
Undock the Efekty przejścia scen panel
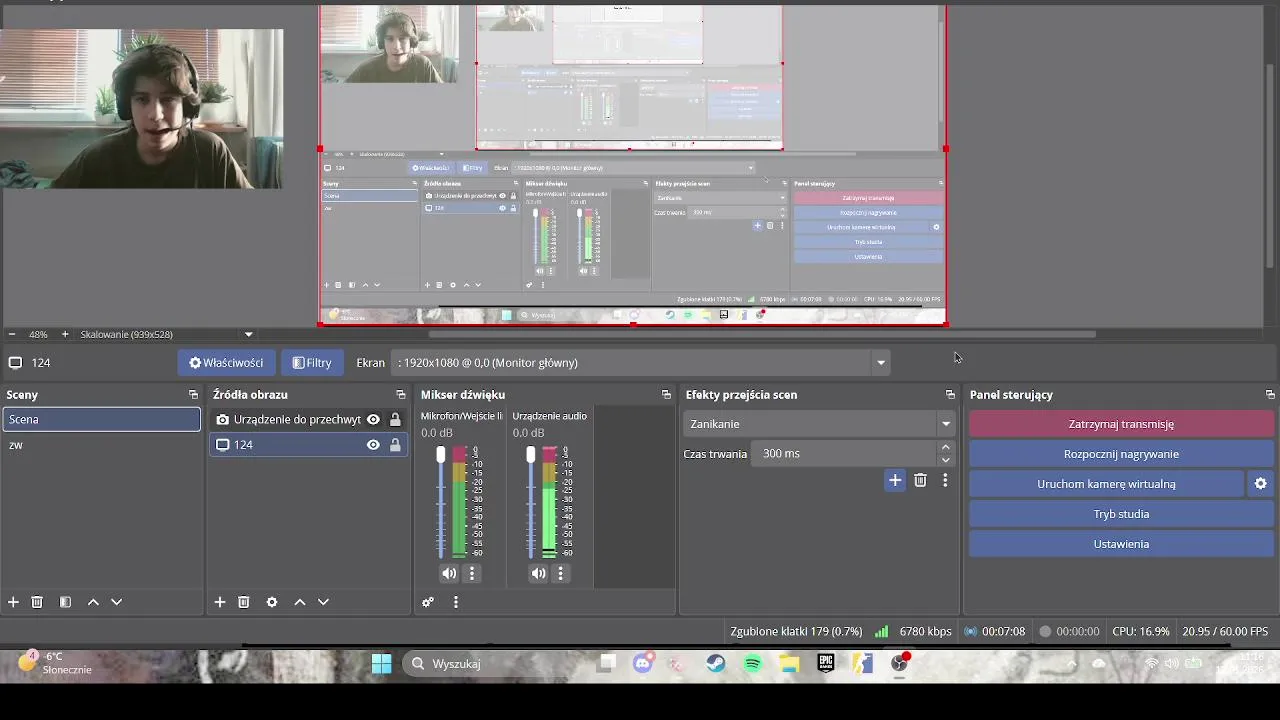950,395
